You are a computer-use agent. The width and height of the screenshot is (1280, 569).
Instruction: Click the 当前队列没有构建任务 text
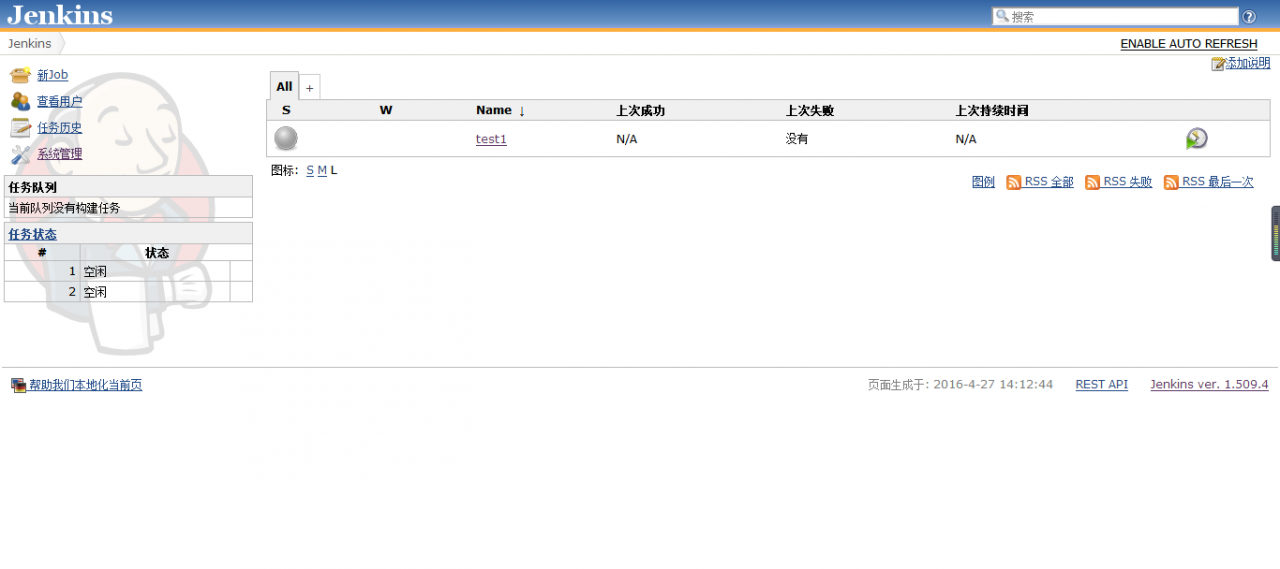[64, 208]
